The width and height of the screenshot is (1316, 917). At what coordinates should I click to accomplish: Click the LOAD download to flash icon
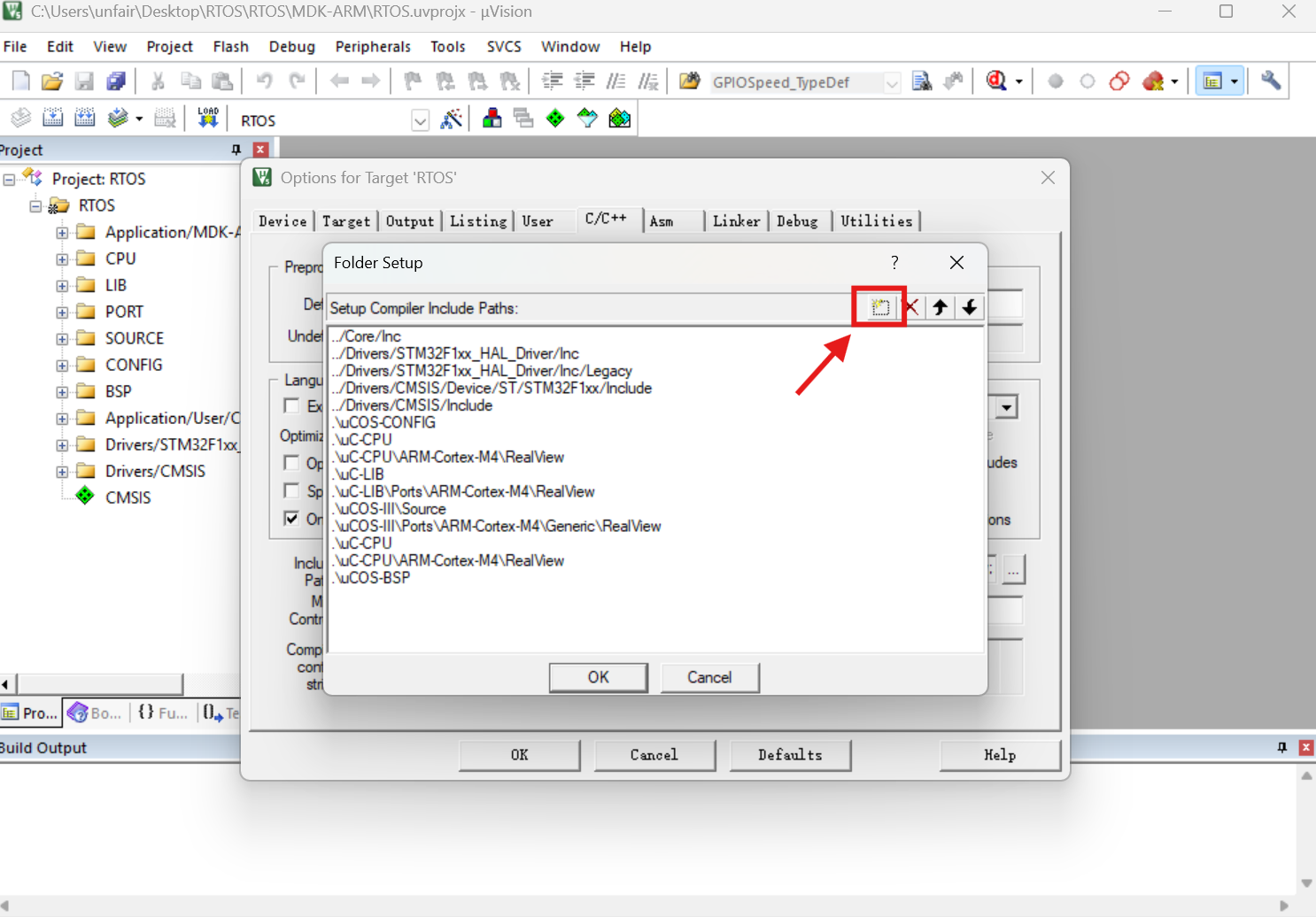(x=208, y=118)
